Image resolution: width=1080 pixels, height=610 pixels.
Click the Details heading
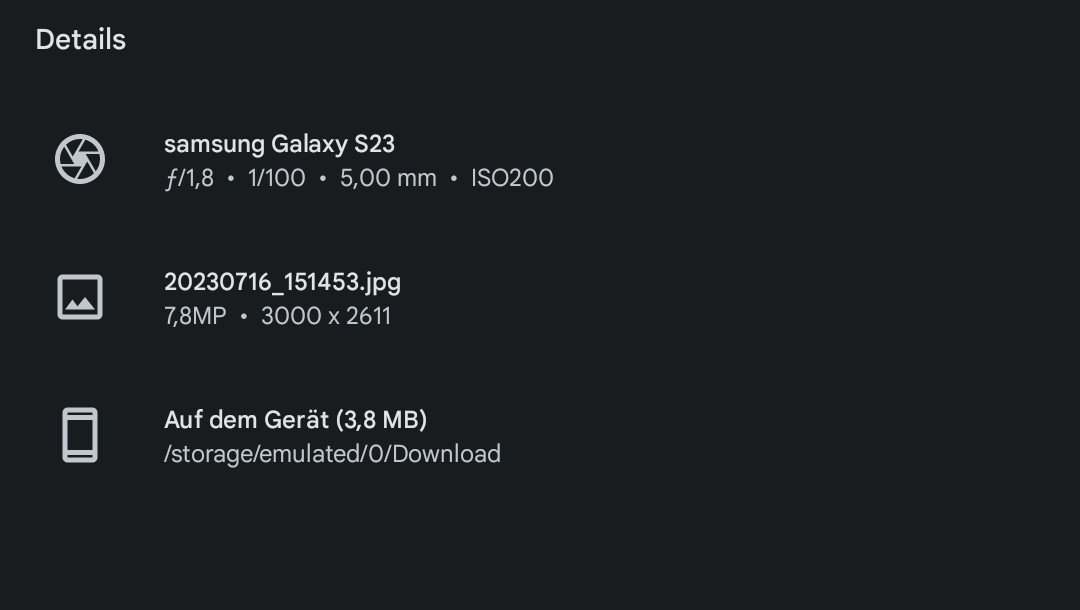81,40
